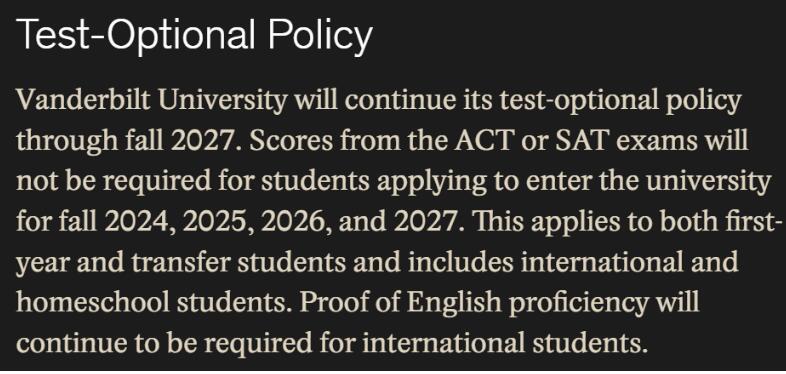Click the words not be required

[114, 182]
